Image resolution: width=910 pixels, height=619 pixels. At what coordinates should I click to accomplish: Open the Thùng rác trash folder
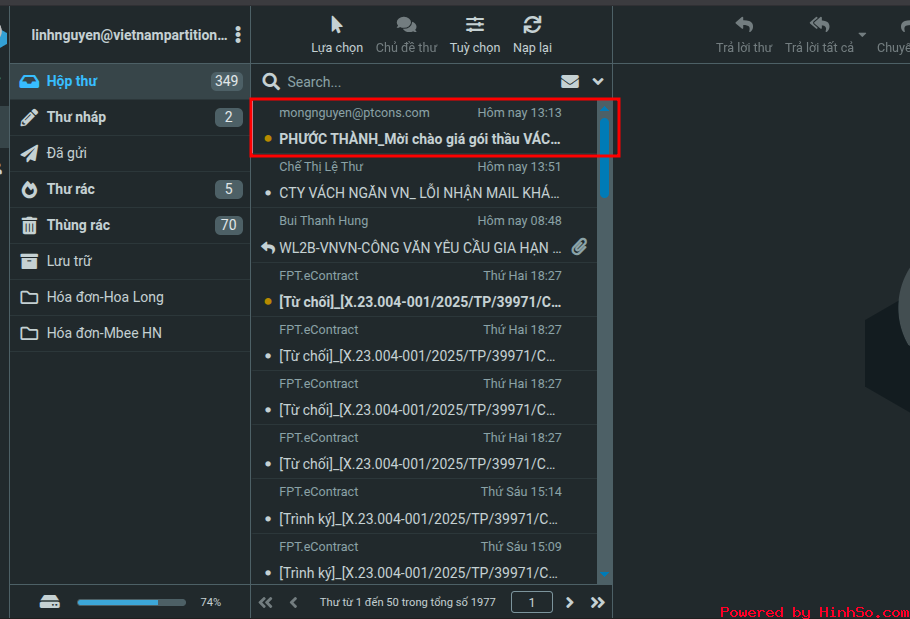78,225
